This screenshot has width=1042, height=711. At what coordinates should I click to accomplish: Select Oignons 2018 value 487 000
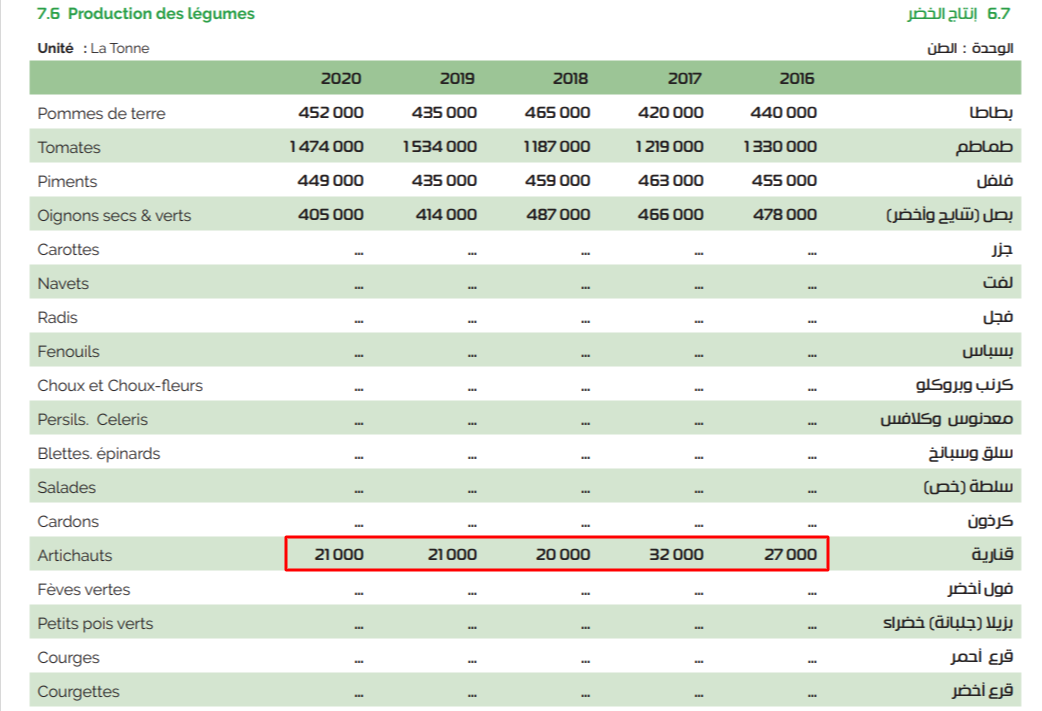[x=557, y=215]
